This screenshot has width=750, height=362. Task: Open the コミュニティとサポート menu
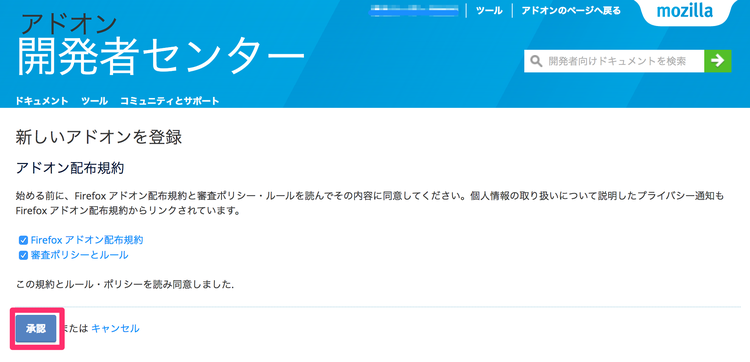coord(169,101)
